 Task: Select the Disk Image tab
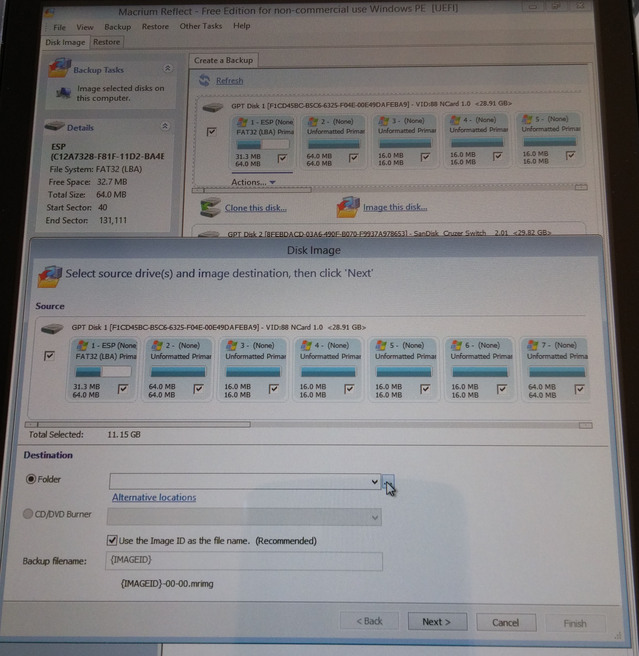(x=65, y=42)
